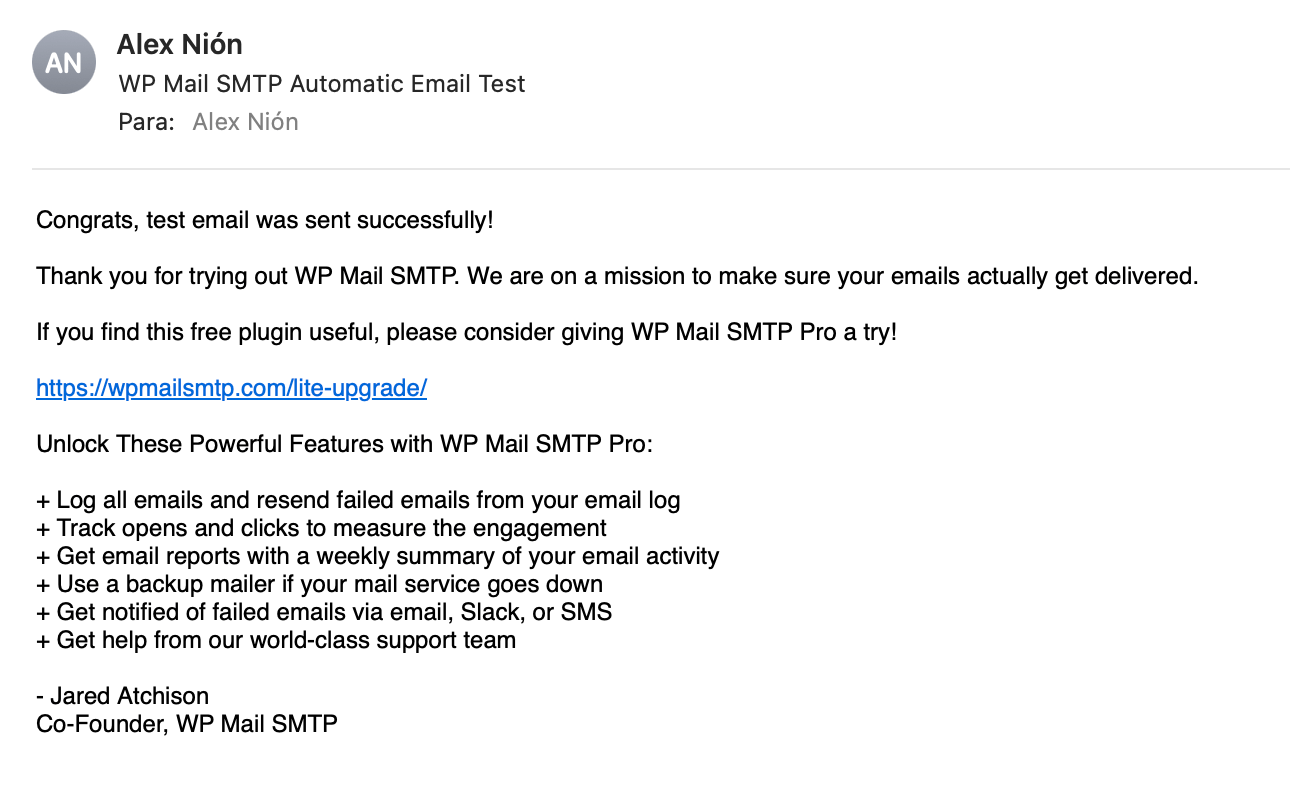Click the world-class support team line
Viewport: 1290px width, 796px height.
pyautogui.click(x=276, y=640)
